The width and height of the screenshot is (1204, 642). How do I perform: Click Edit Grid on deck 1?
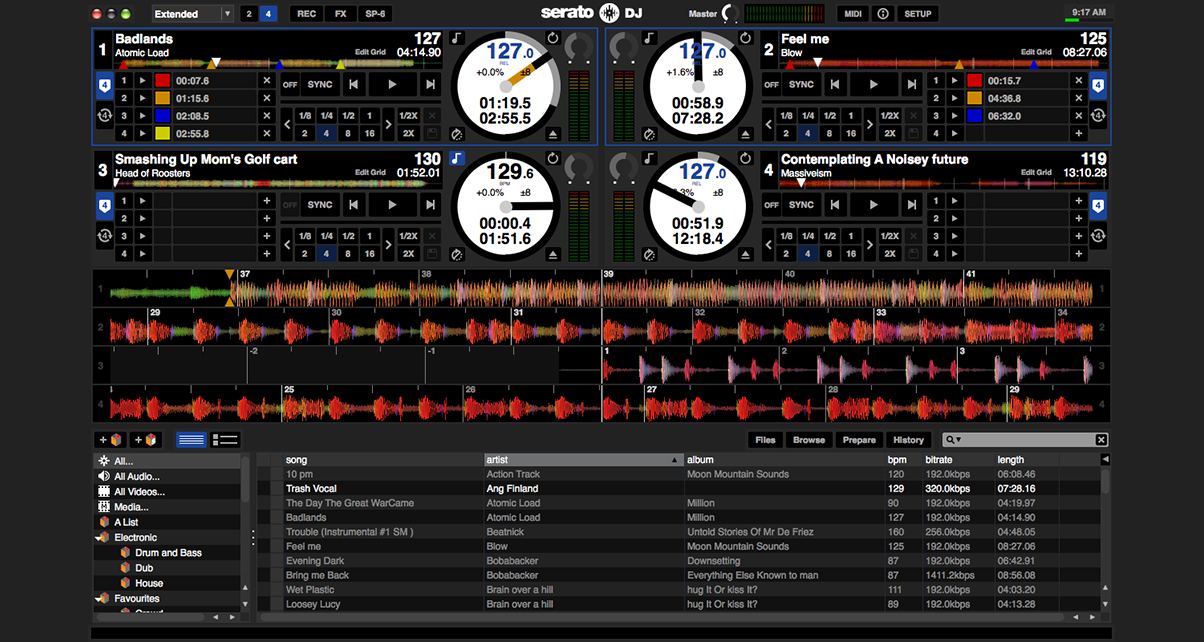coord(369,52)
